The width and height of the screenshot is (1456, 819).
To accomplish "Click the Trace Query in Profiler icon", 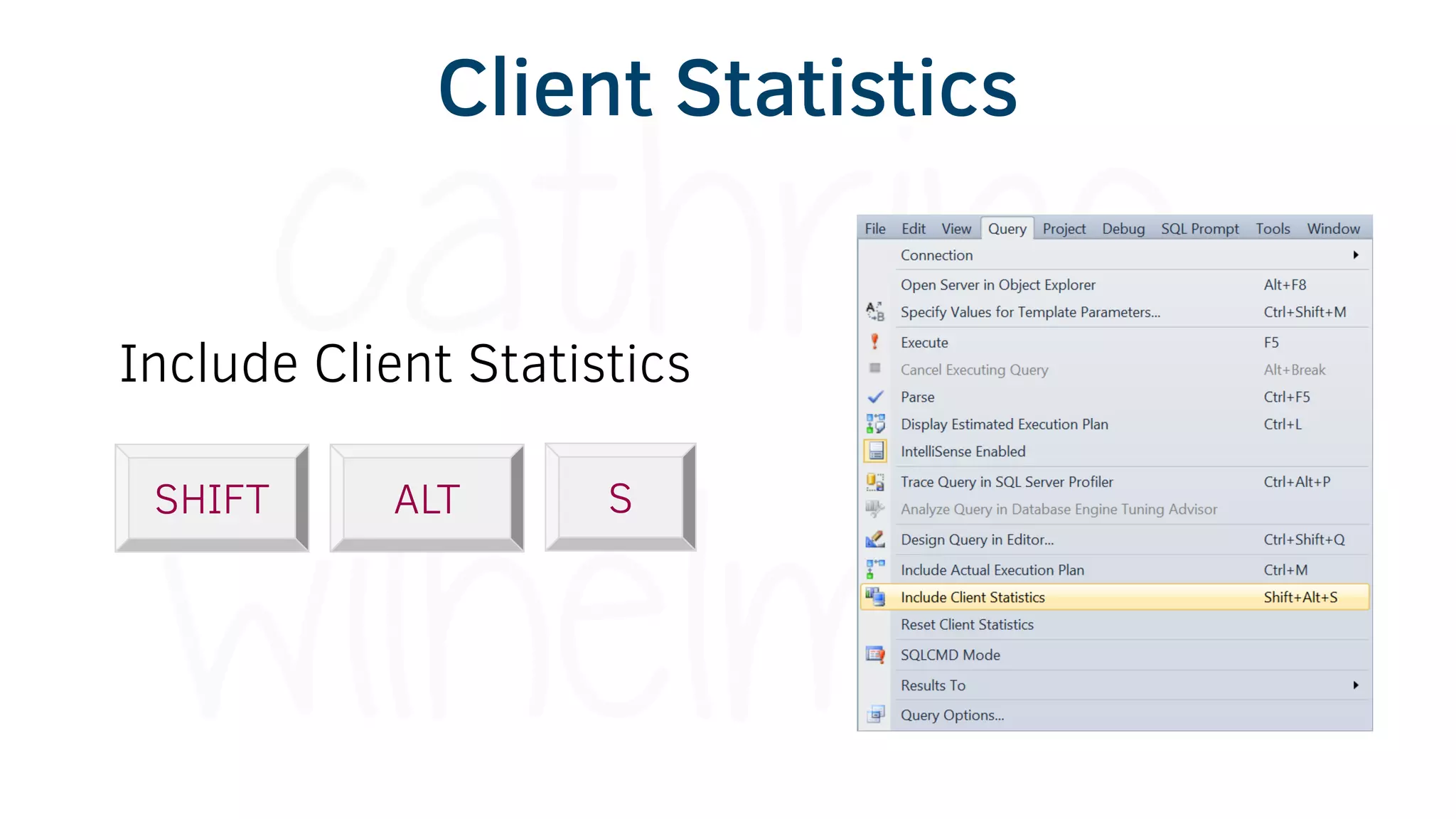I will coord(875,481).
